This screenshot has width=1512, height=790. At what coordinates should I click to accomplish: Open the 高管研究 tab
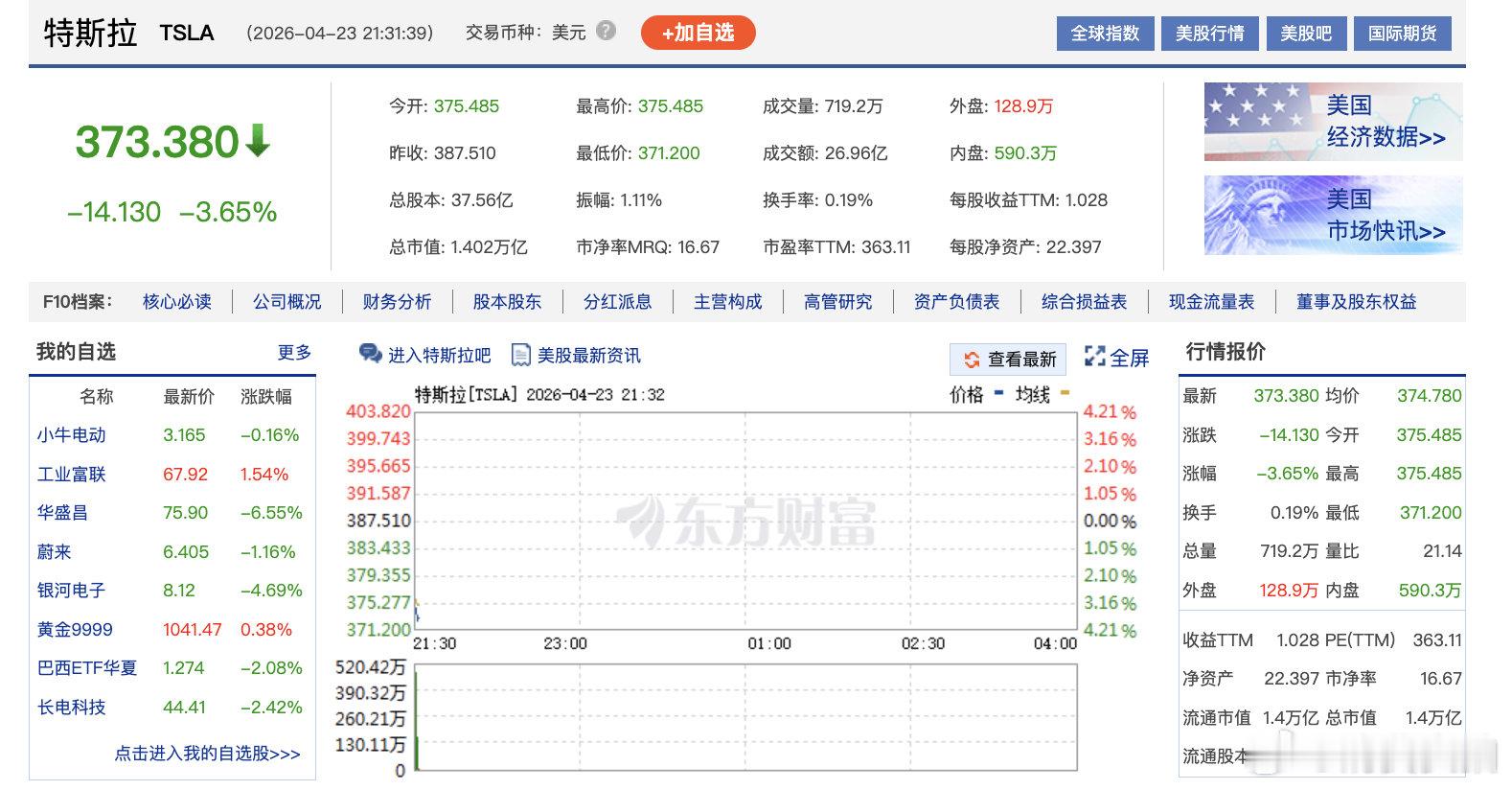[x=838, y=302]
